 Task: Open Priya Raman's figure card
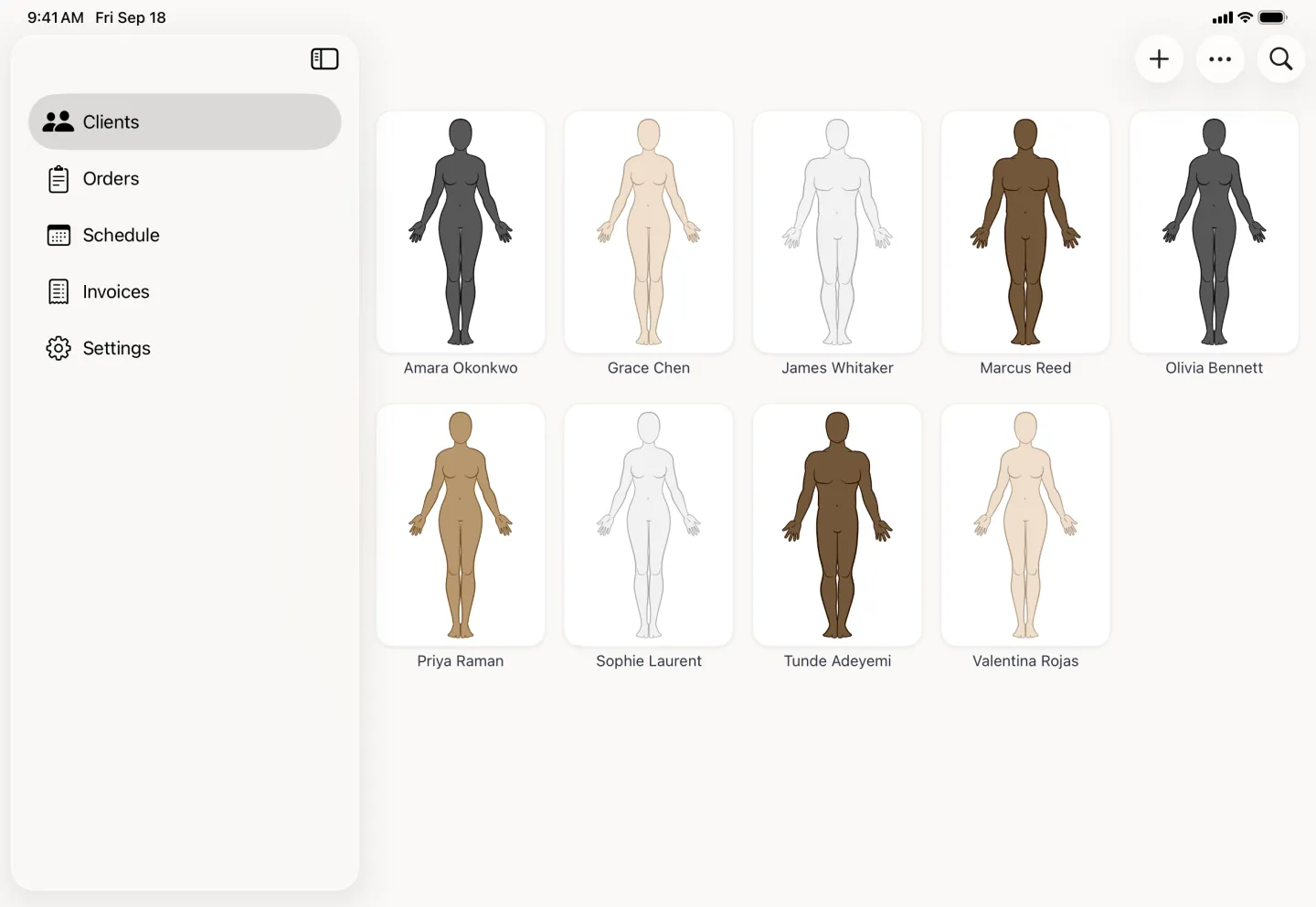(x=461, y=525)
